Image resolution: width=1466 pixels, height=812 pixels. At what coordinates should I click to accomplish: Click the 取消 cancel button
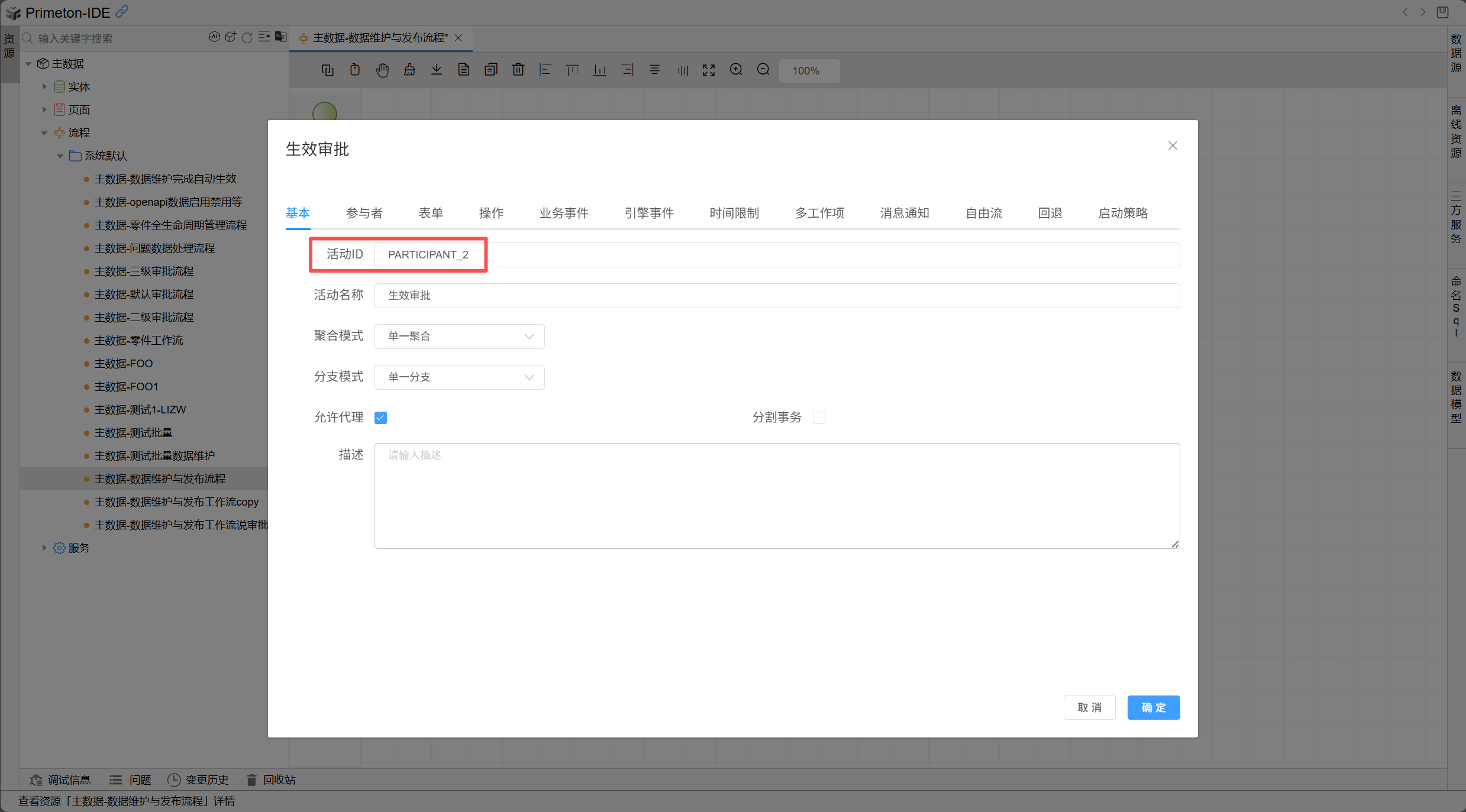tap(1089, 707)
